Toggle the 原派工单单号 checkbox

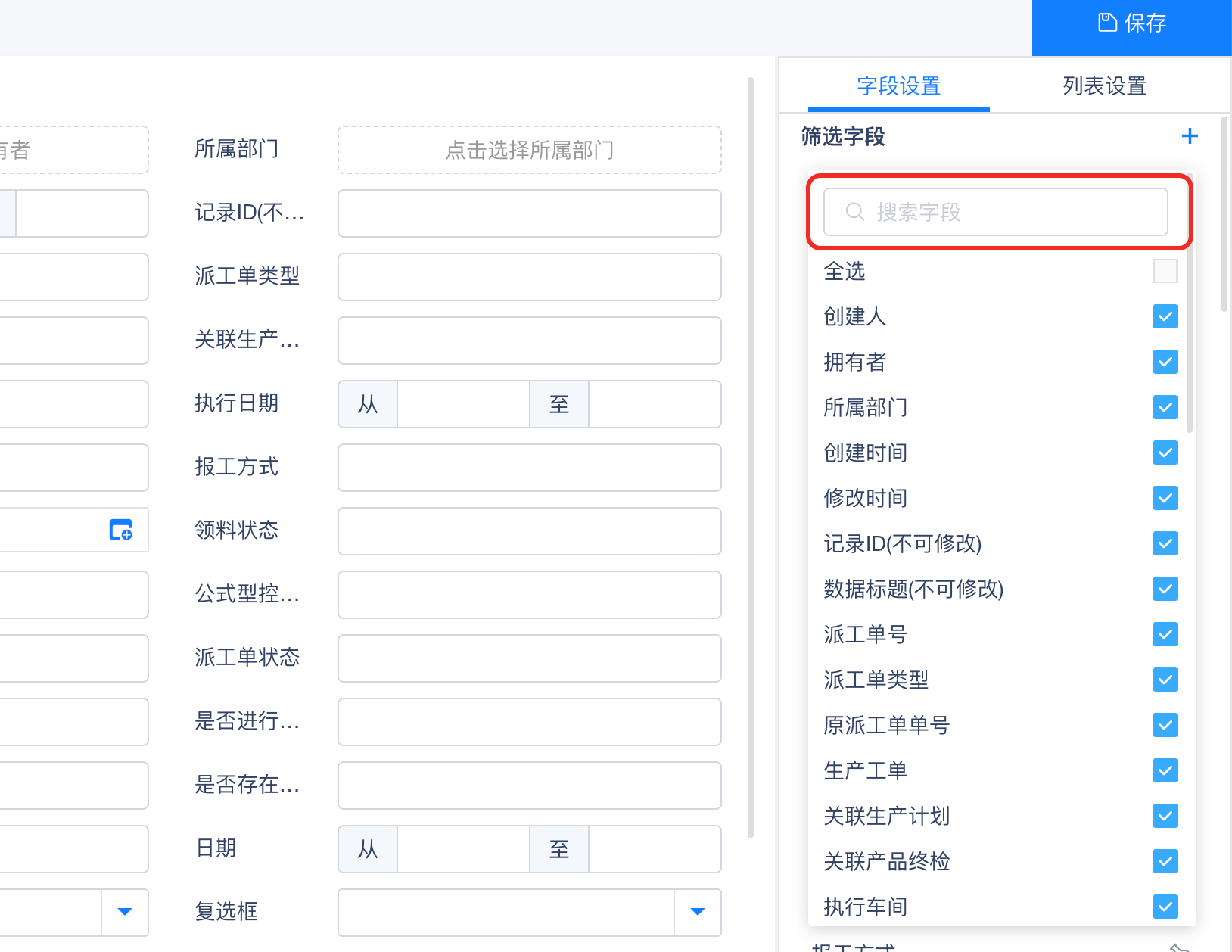click(1165, 725)
